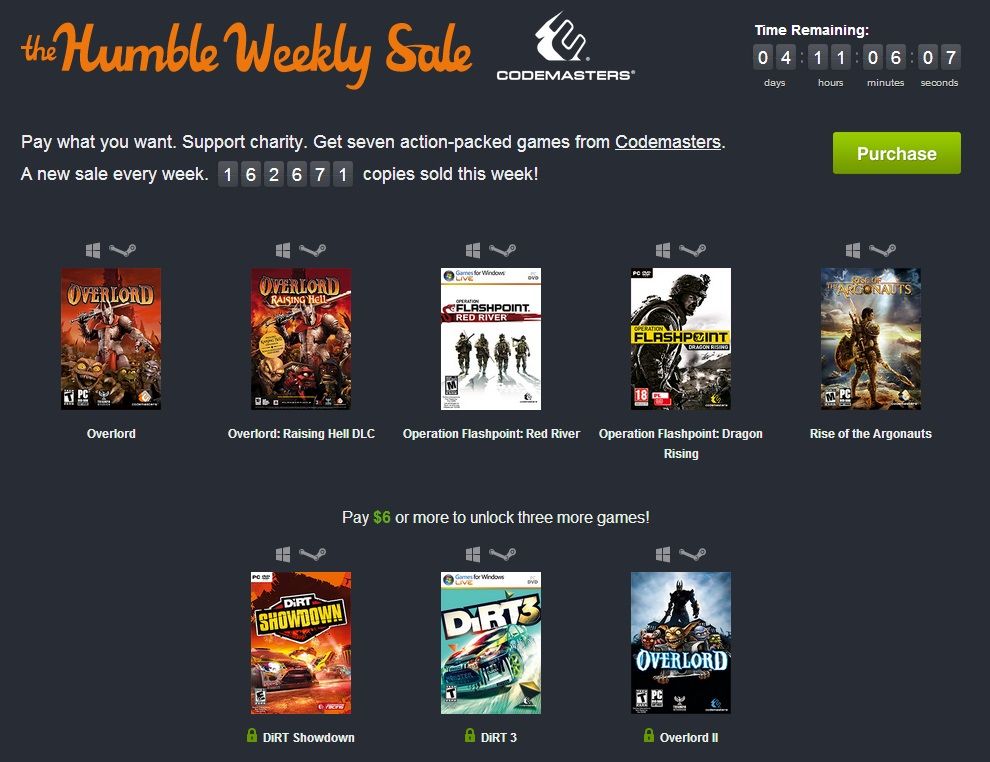Click the Steam icon above DiRT 3 cover
The width and height of the screenshot is (990, 762).
click(503, 554)
